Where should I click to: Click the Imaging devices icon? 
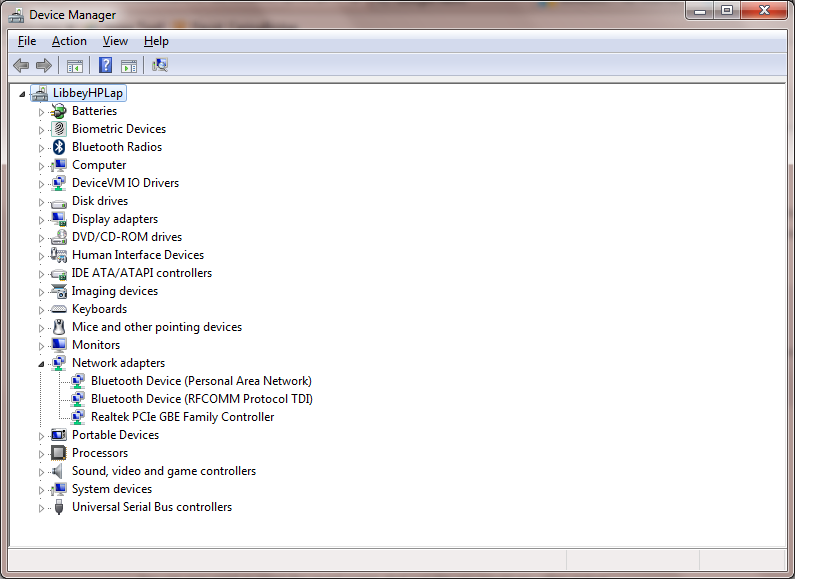58,291
